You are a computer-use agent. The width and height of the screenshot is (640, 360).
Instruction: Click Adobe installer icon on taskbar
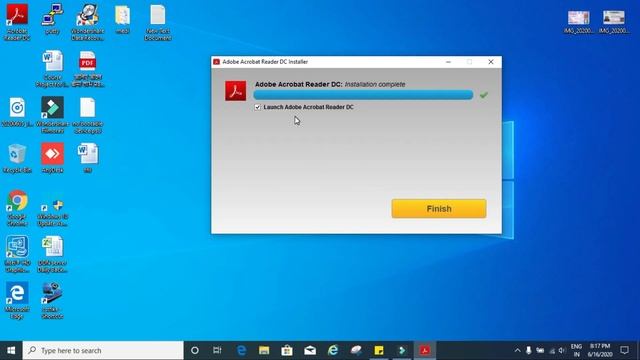coord(425,350)
